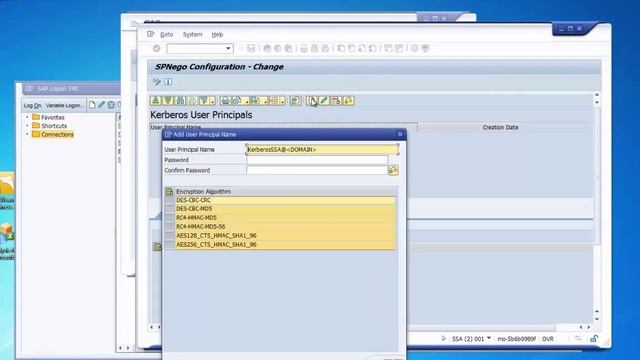Click the information icon below SPNego title
The width and height of the screenshot is (640, 360).
click(168, 82)
